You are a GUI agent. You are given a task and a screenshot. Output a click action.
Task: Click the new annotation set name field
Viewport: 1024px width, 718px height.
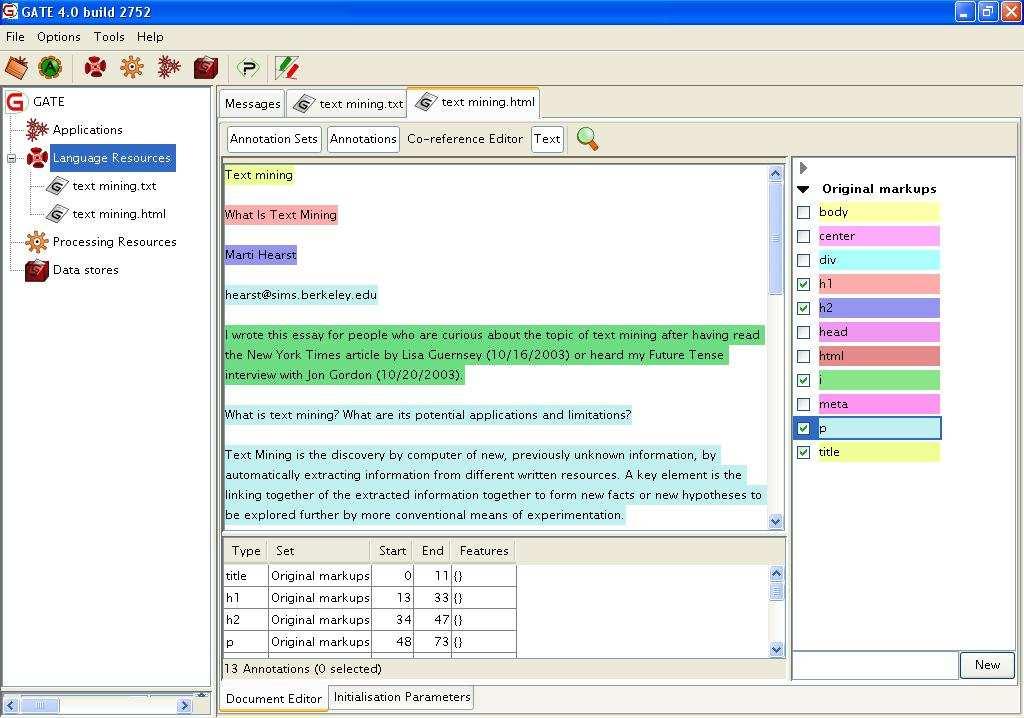[875, 665]
